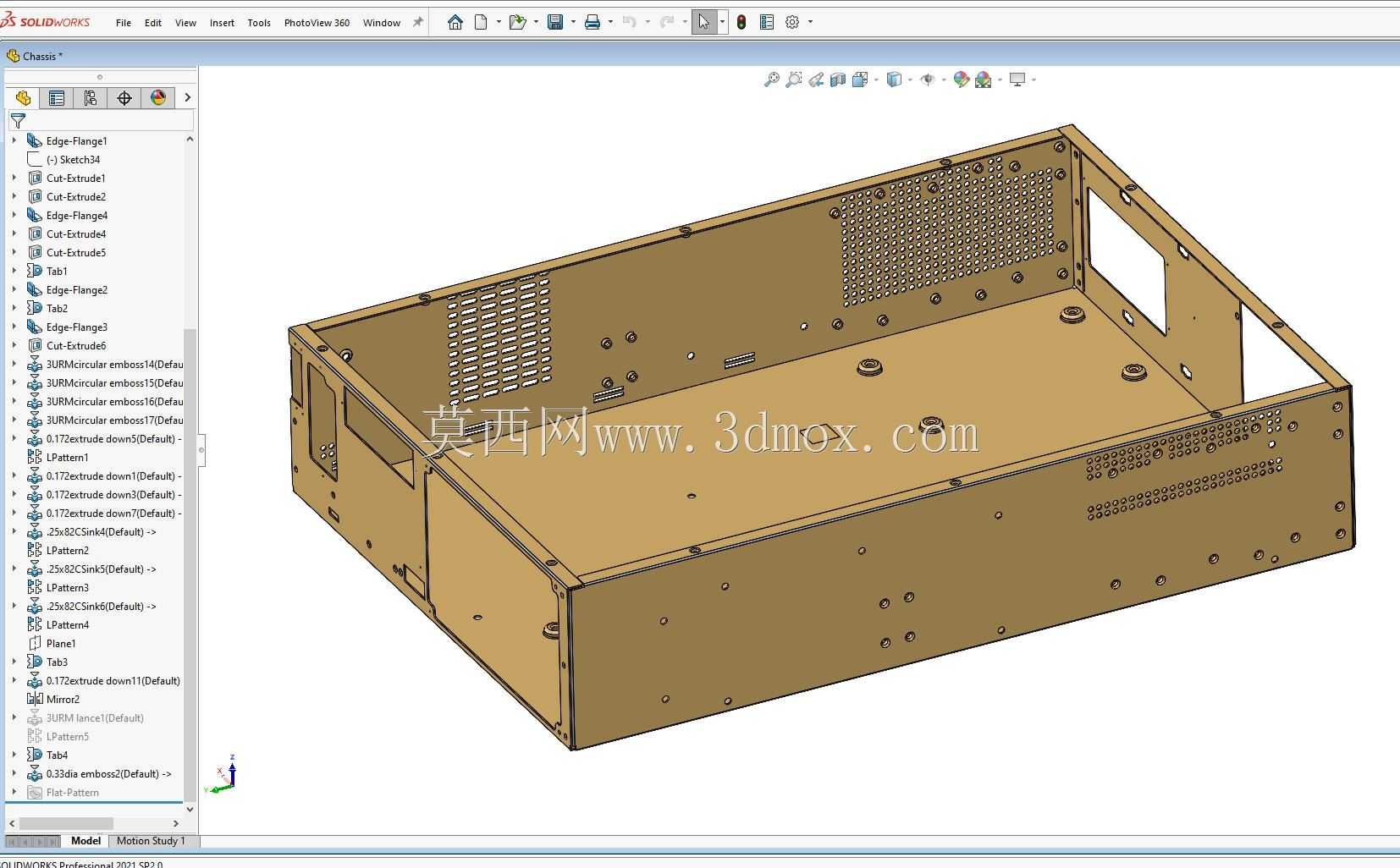Viewport: 1400px width, 868px height.
Task: Click the Hide/Show Items eye icon
Action: (928, 80)
